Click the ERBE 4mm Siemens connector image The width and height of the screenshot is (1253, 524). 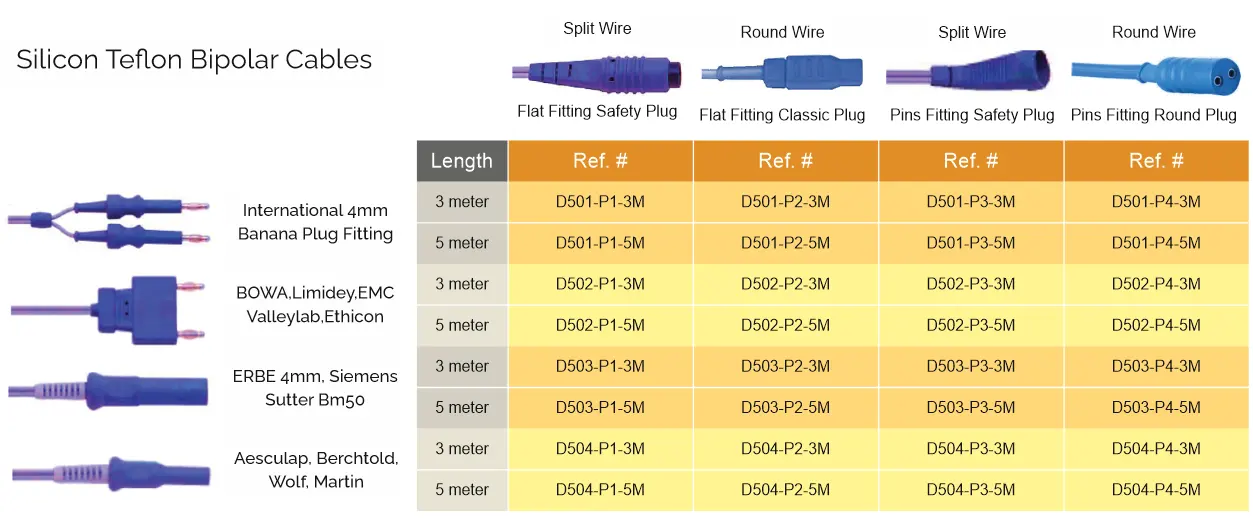[110, 389]
